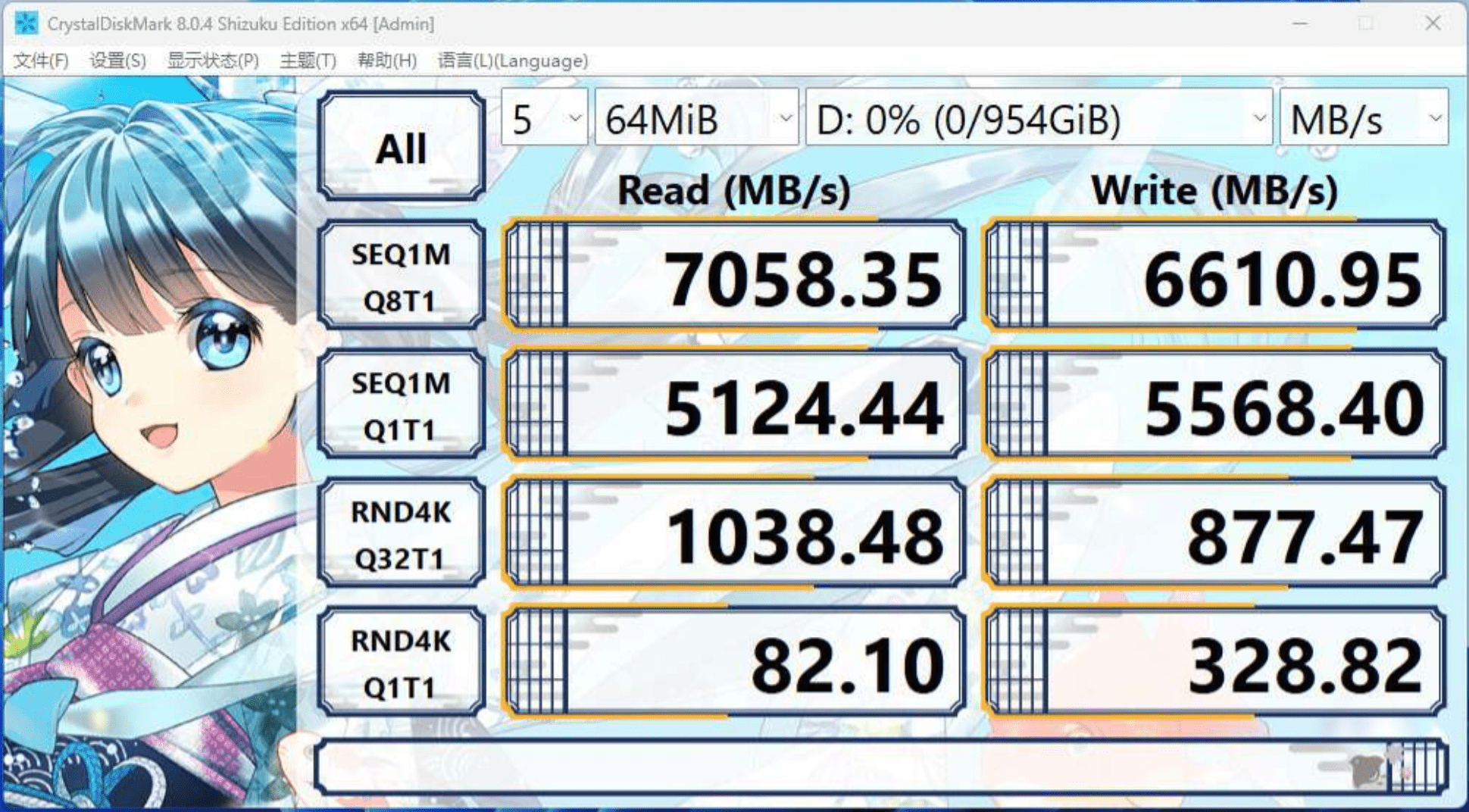Viewport: 1469px width, 812px height.
Task: Run all benchmarks with the All button
Action: (x=402, y=147)
